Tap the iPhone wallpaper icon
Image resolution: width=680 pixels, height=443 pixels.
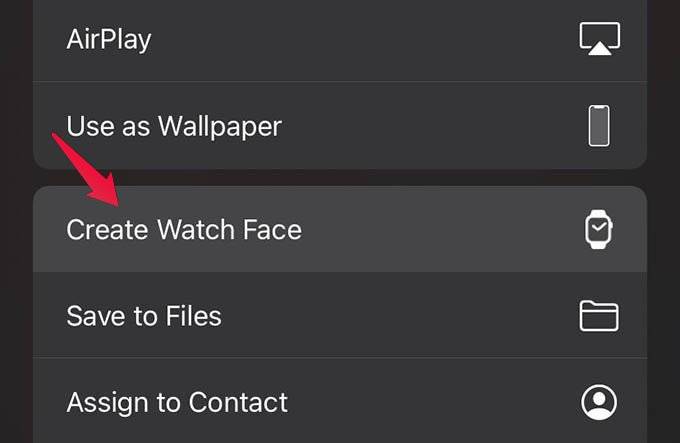coord(599,127)
